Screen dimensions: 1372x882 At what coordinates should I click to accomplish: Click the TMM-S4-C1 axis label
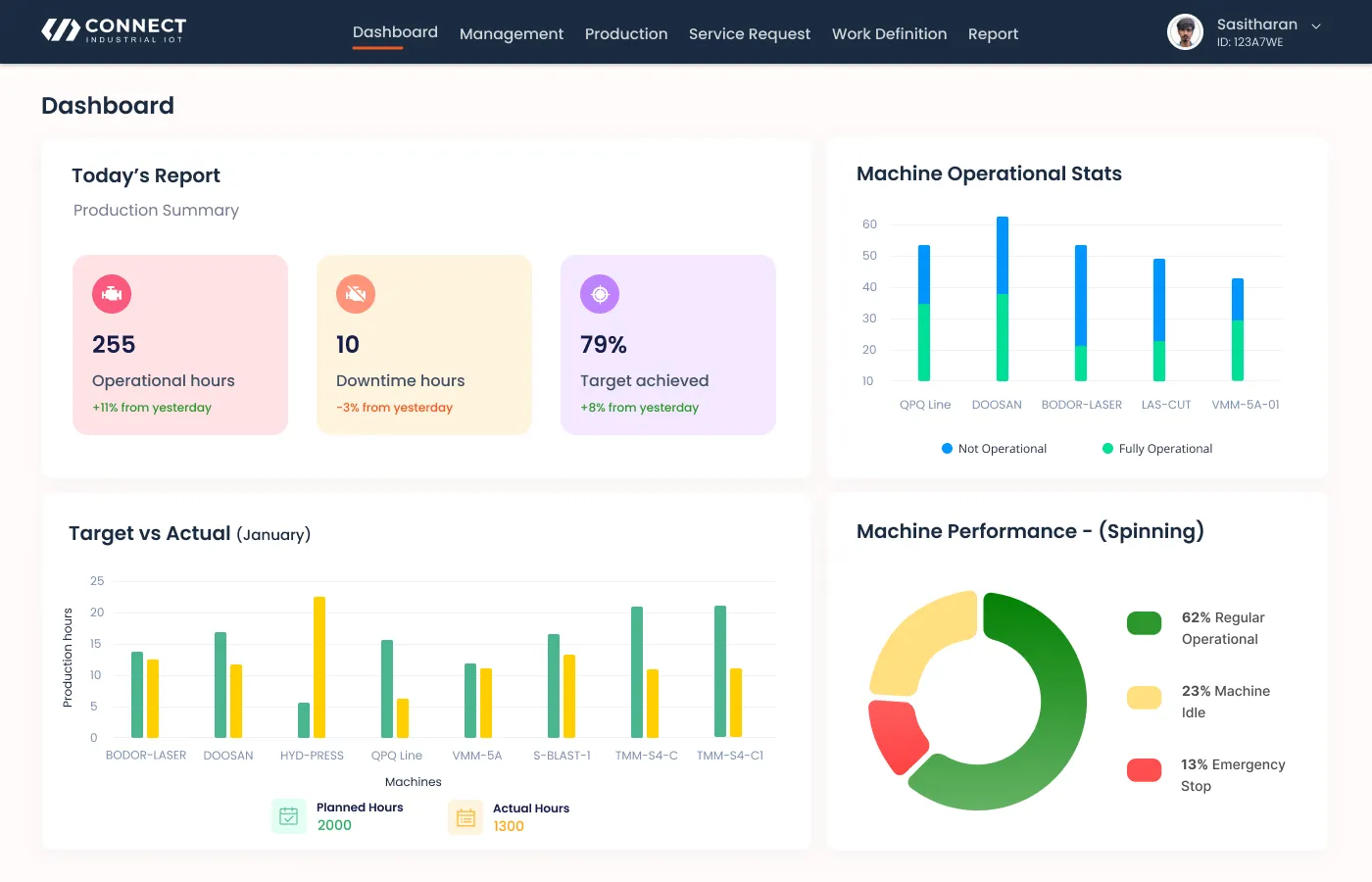(x=730, y=756)
